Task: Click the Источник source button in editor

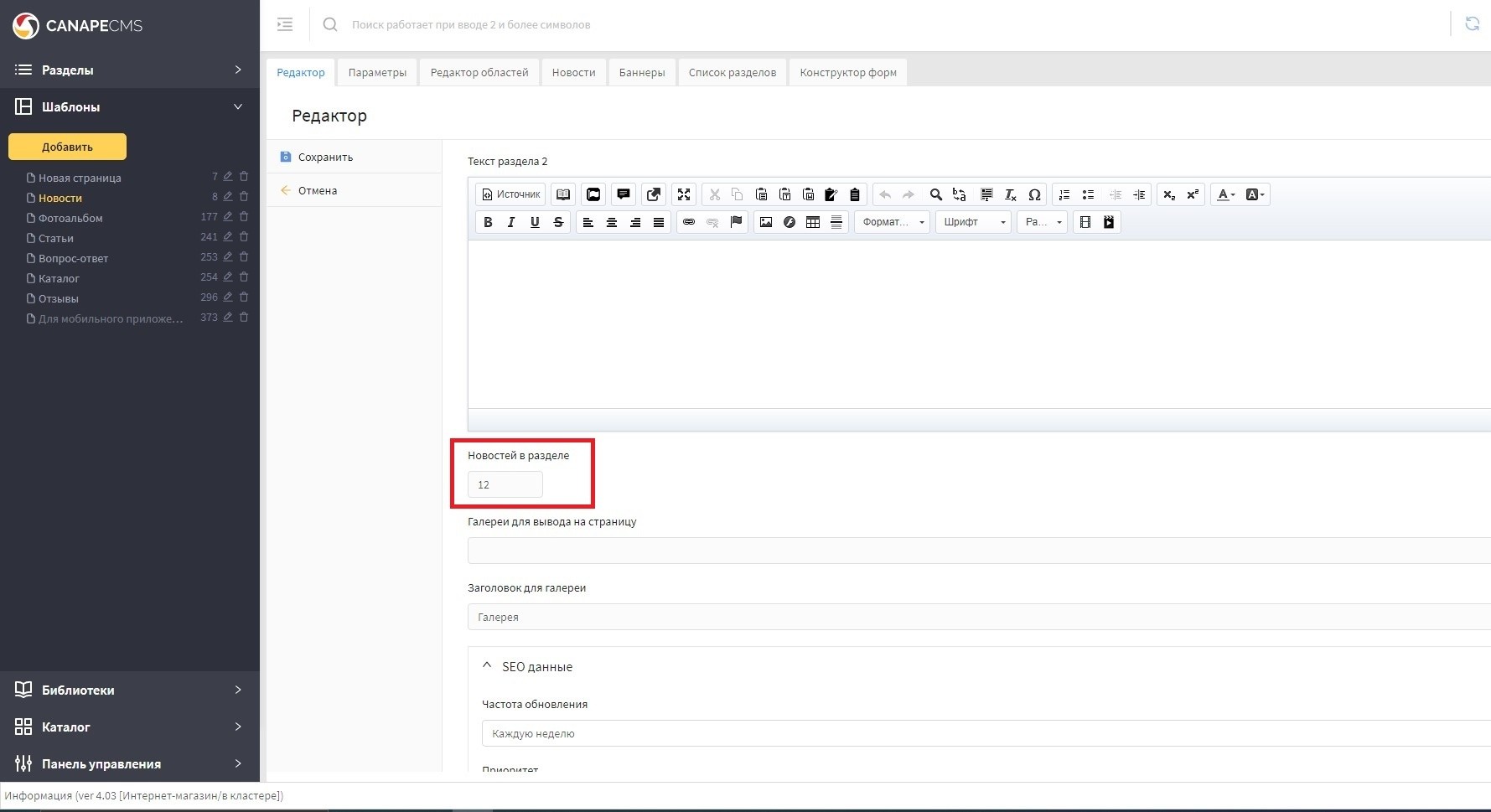Action: tap(510, 194)
